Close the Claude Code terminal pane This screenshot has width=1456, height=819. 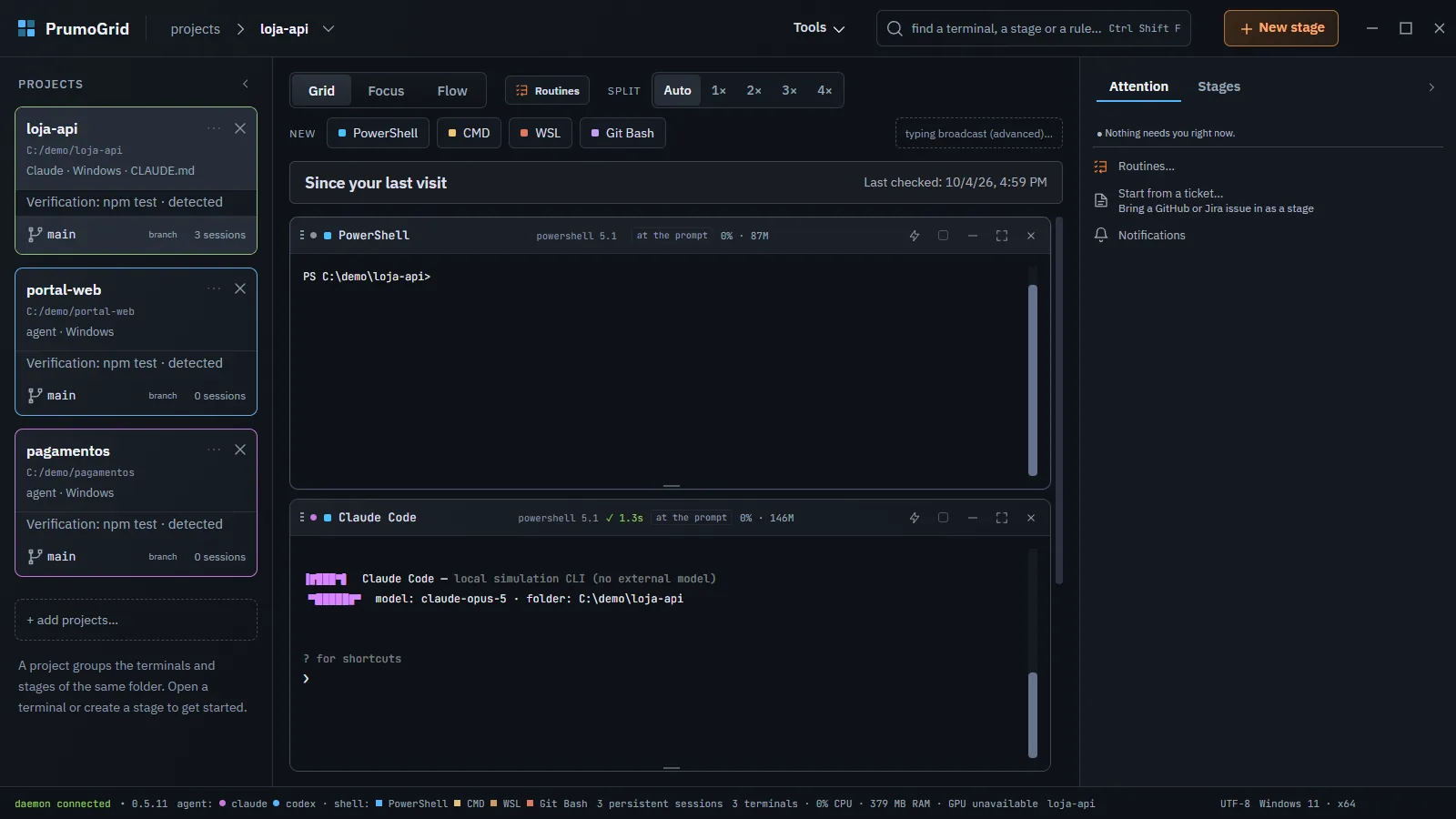(1031, 518)
